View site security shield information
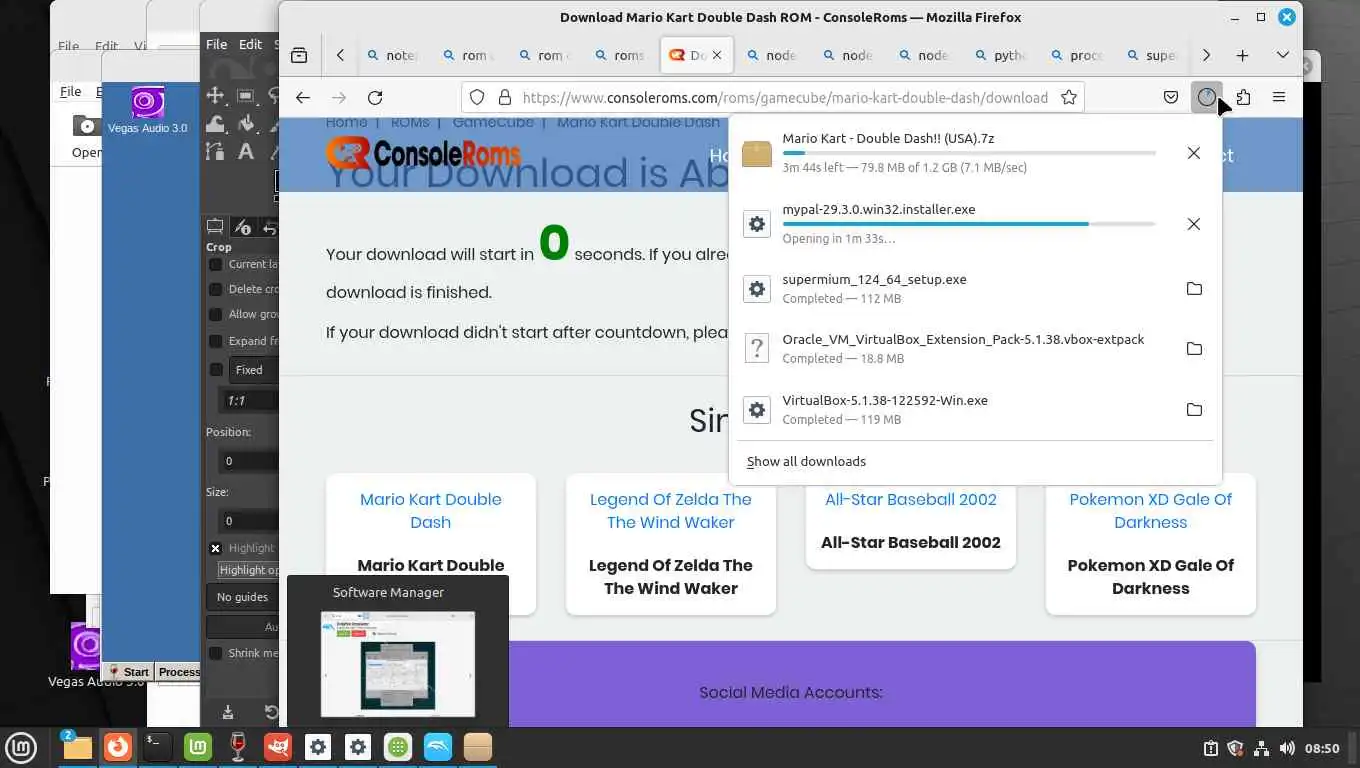This screenshot has width=1360, height=768. click(x=477, y=97)
